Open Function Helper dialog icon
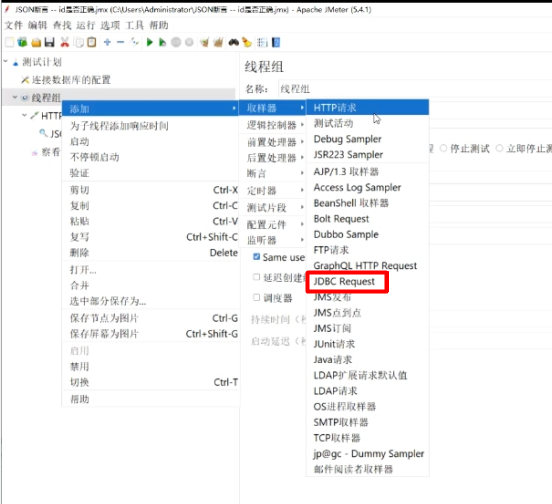The width and height of the screenshot is (552, 504). (262, 43)
